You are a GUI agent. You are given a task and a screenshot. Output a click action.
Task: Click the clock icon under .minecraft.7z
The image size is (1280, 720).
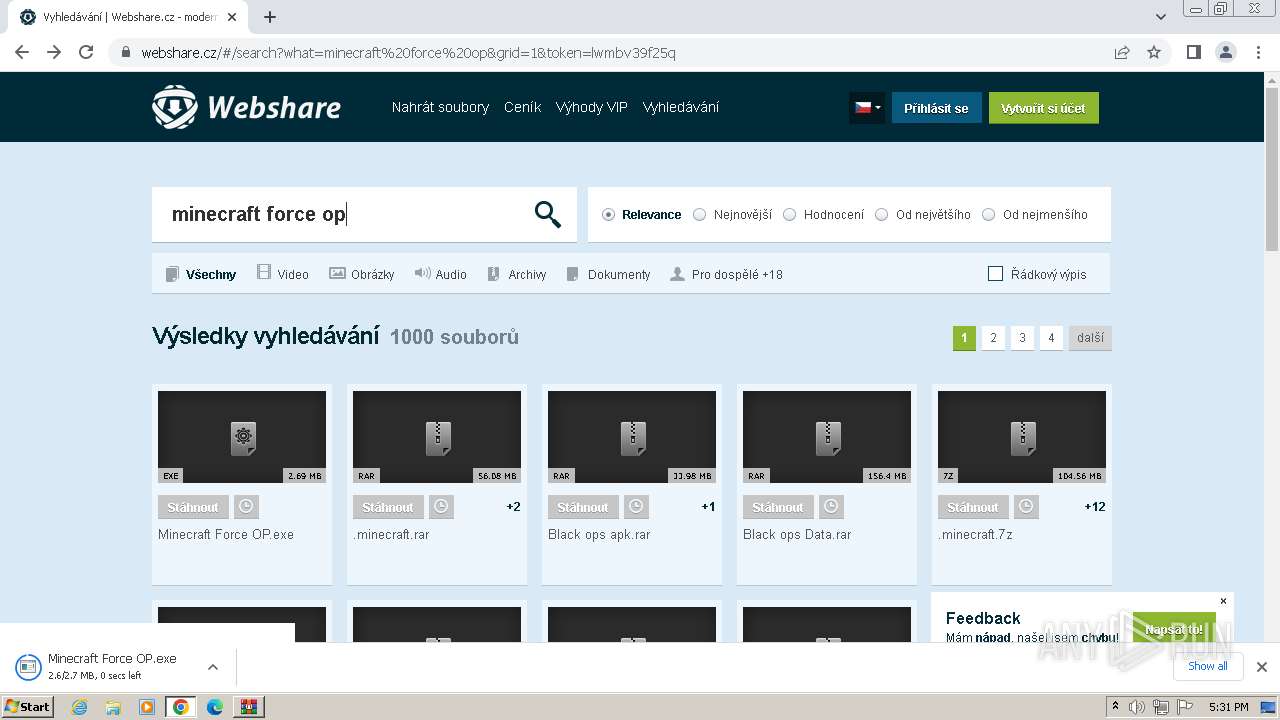pos(1026,507)
